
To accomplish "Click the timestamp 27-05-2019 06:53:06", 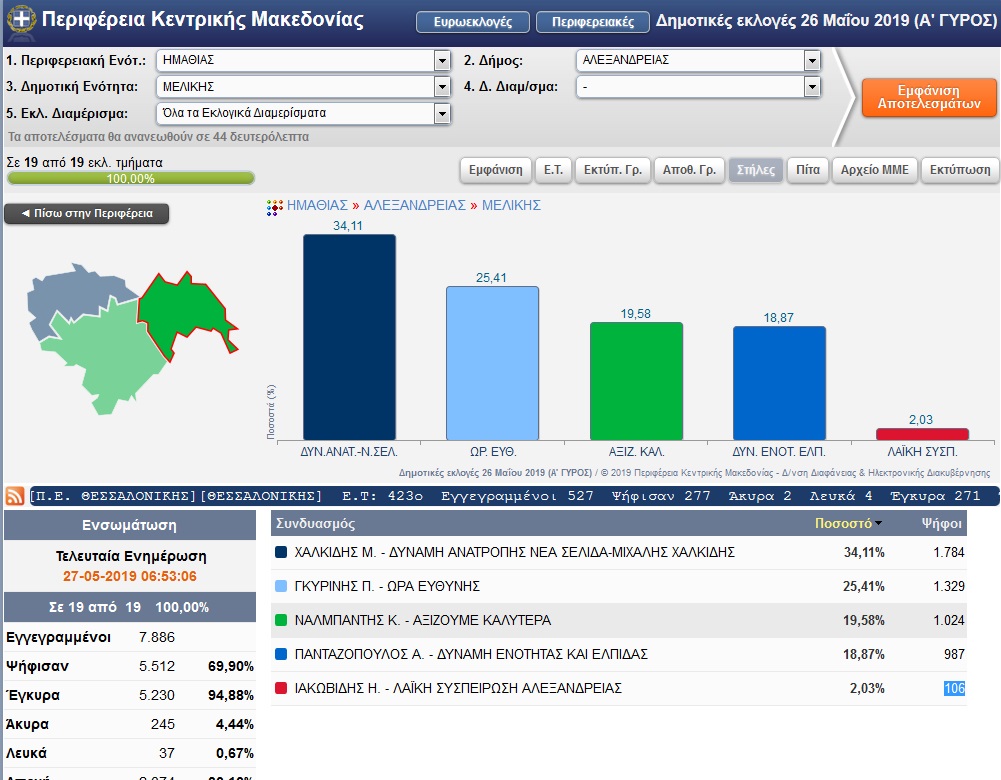I will click(x=130, y=576).
